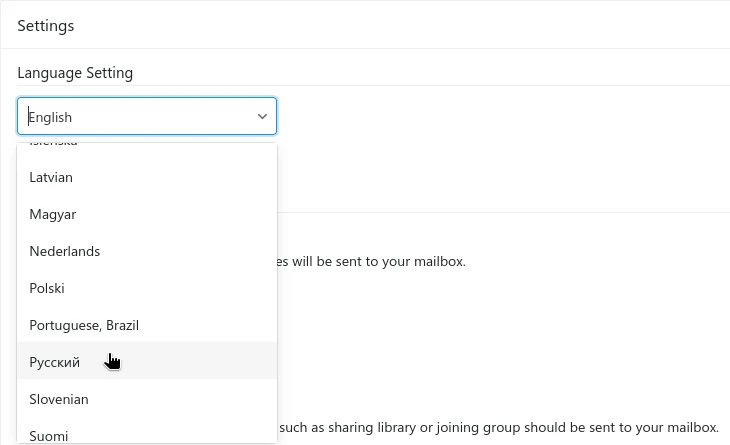Click the Language Setting section label

click(x=75, y=73)
